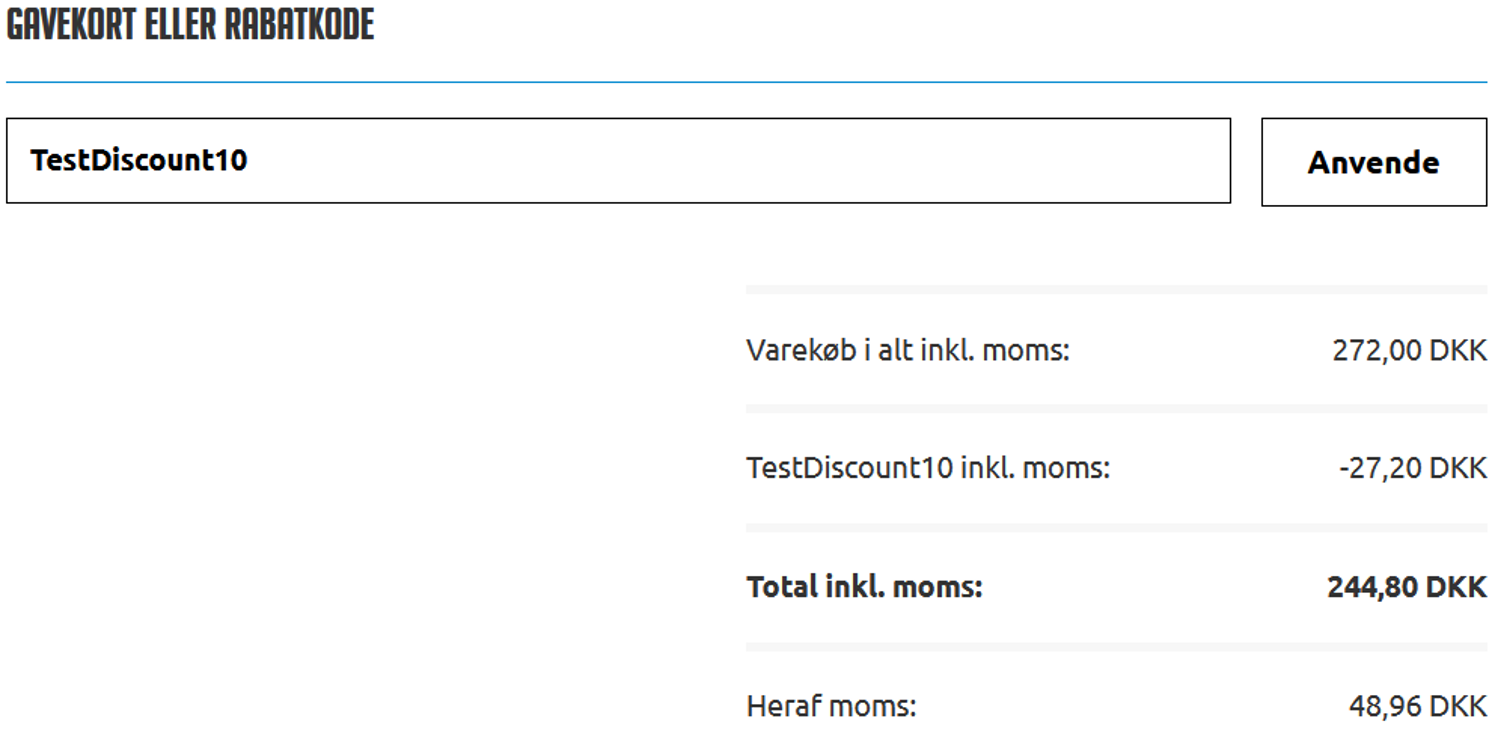The height and width of the screenshot is (739, 1495).
Task: Click the gray separator above the TestDiscount10 row
Action: coord(1116,408)
